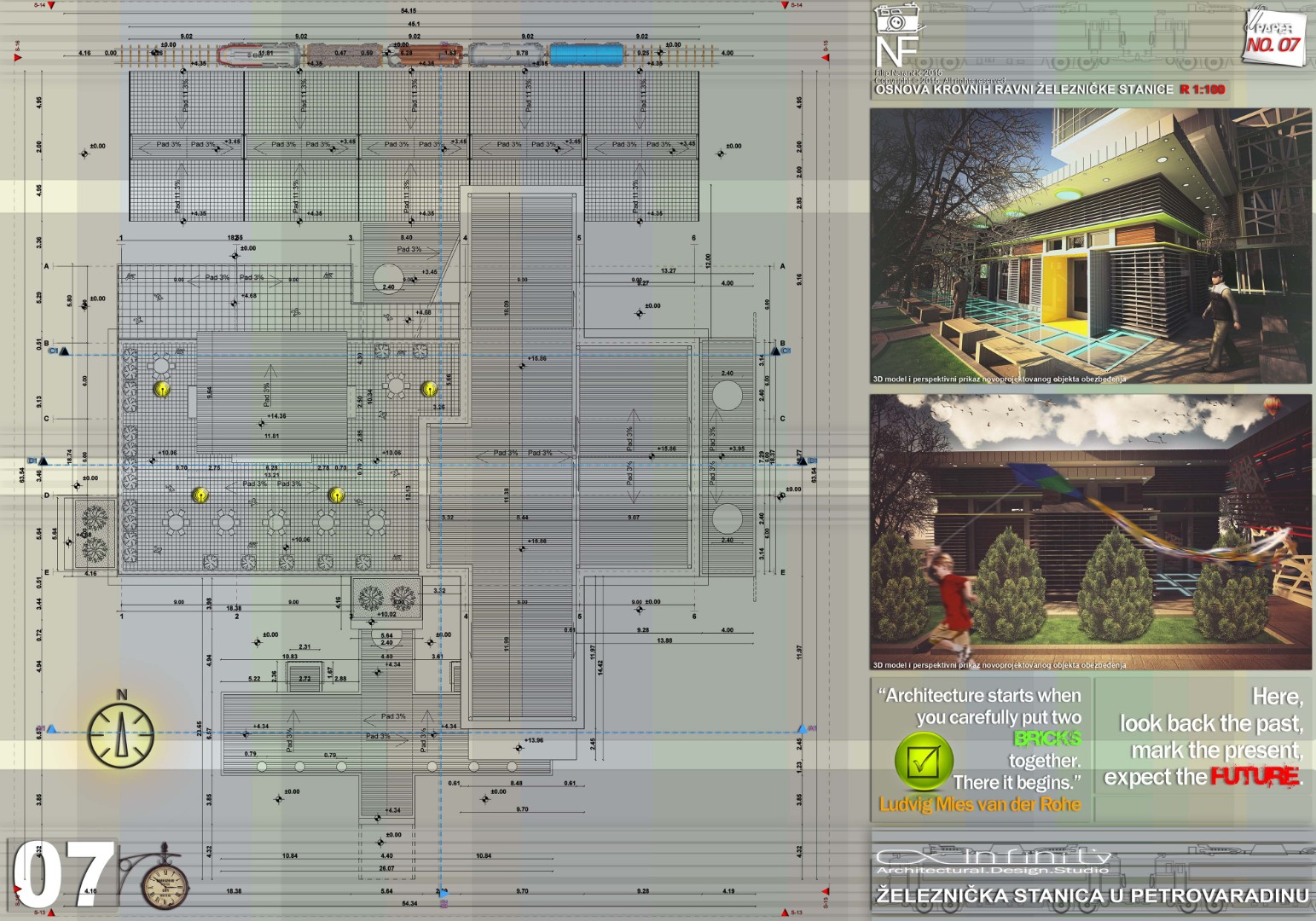
Task: Click the 'ŽELEZNIČKA STANICA U PETROVARADINU' caption
Action: [1092, 896]
